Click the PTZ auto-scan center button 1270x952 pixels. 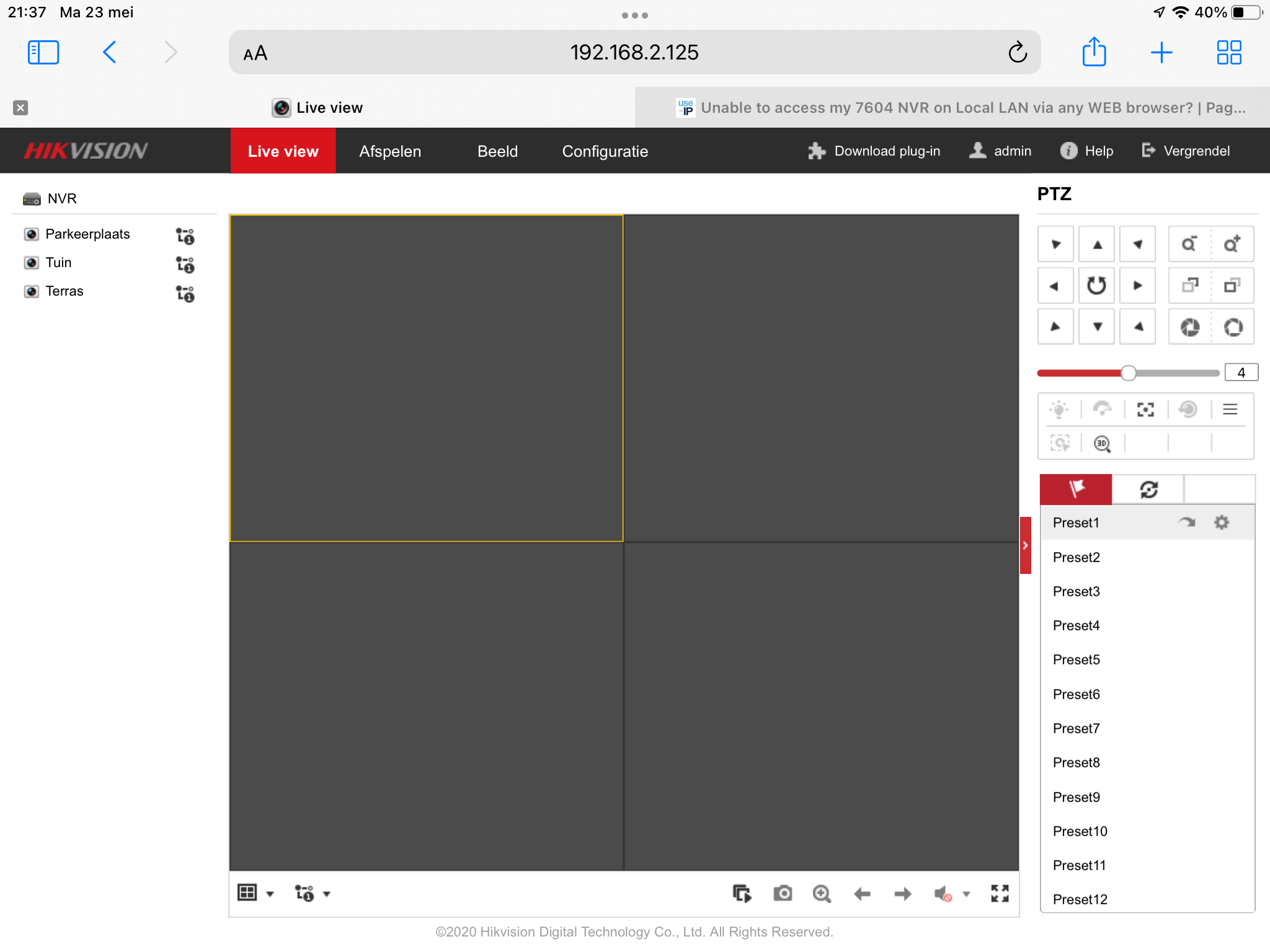(1096, 286)
